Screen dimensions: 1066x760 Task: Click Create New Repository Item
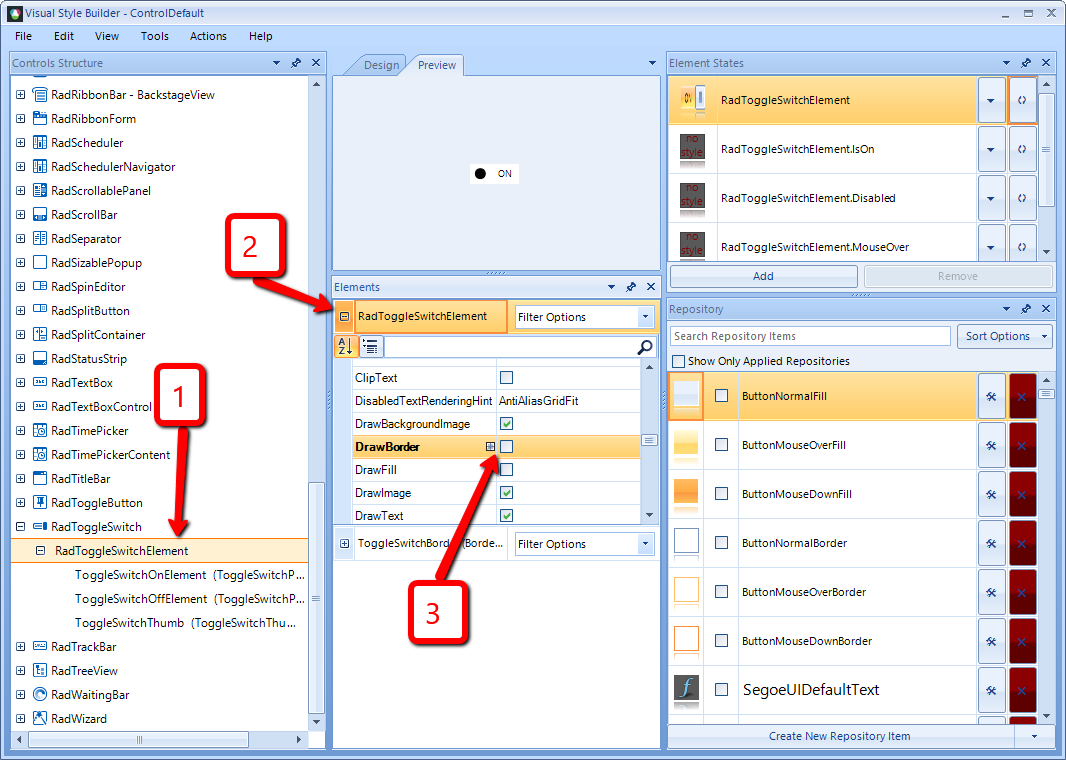[840, 736]
